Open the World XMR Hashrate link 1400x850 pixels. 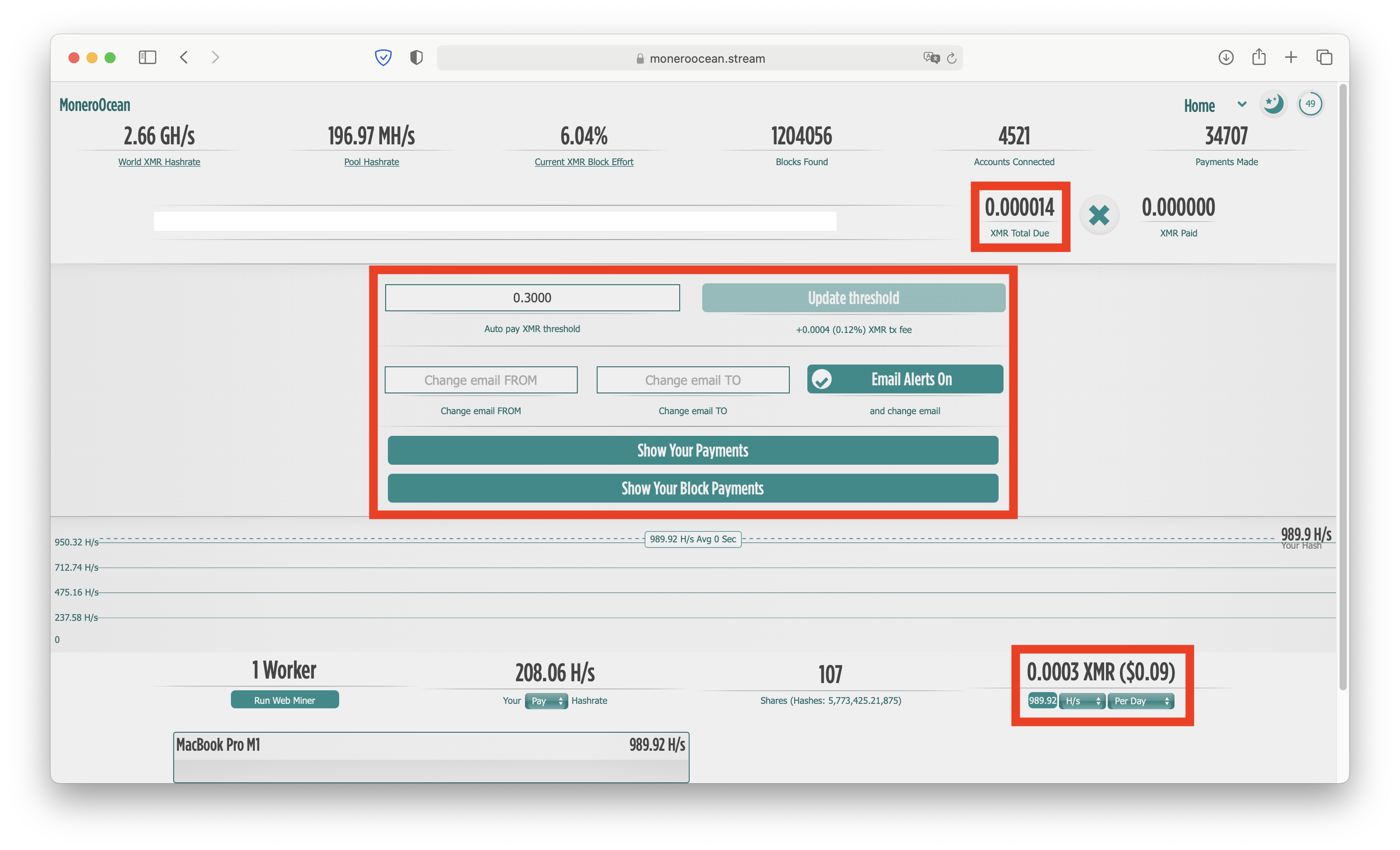159,162
